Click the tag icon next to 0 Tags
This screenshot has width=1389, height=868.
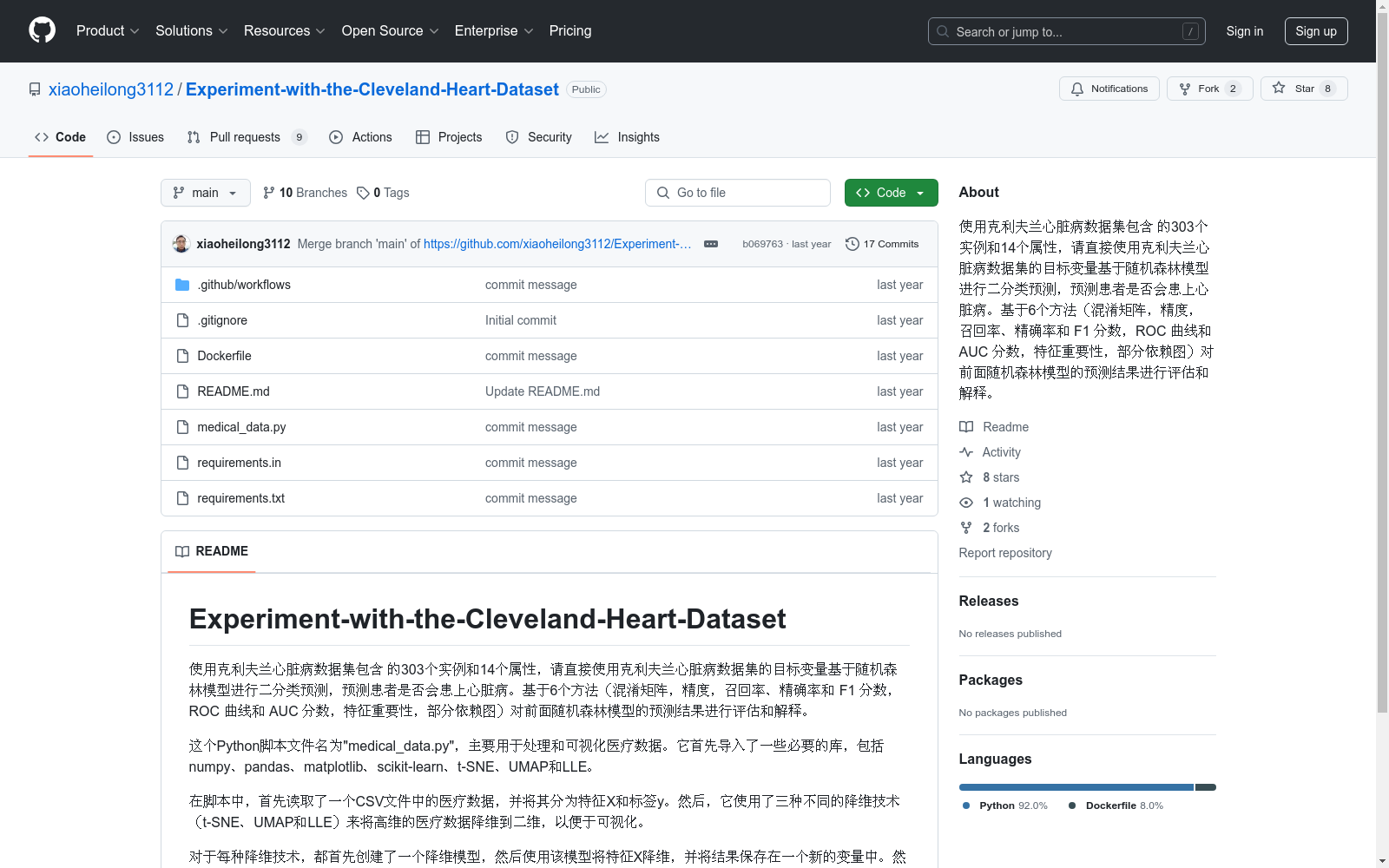[x=363, y=193]
